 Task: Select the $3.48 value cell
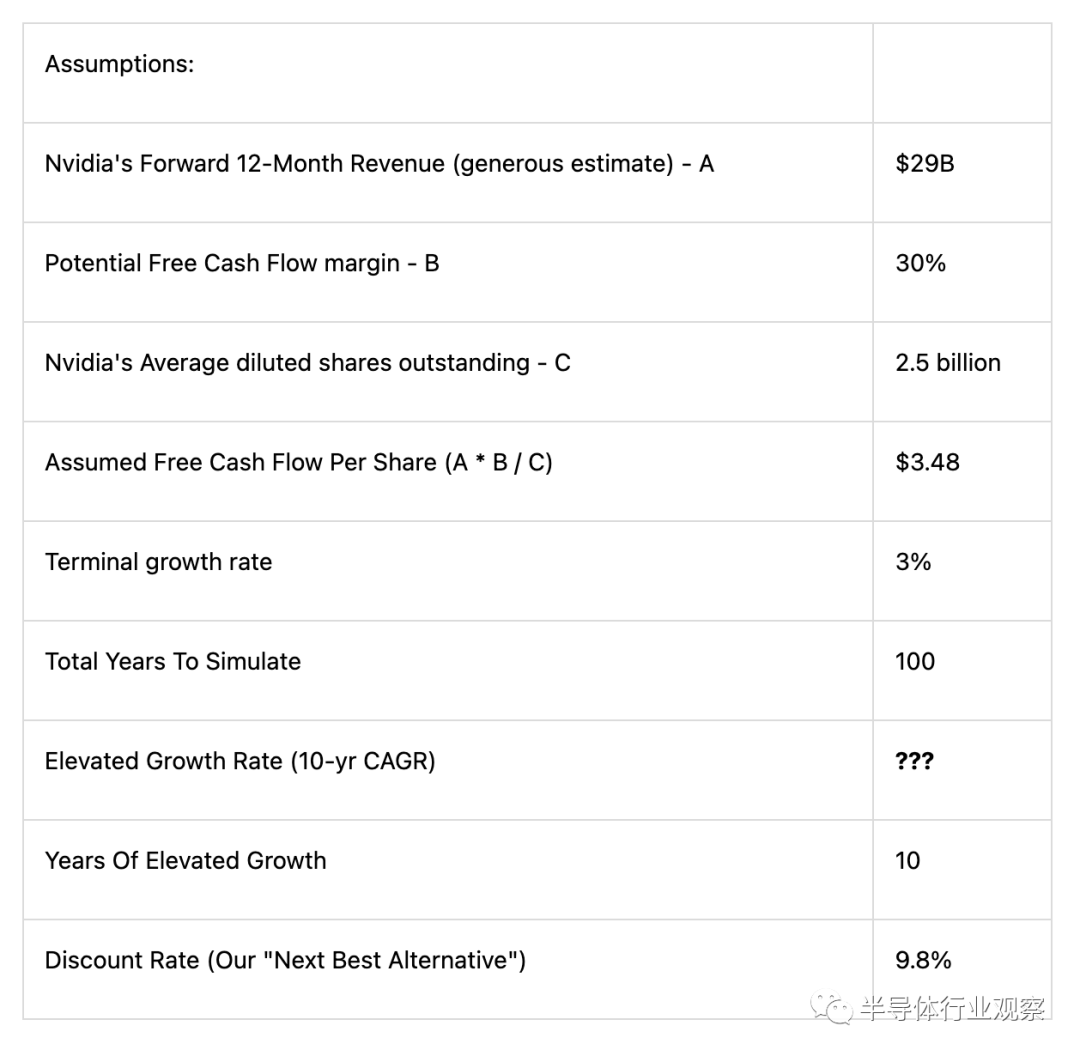[x=928, y=462]
